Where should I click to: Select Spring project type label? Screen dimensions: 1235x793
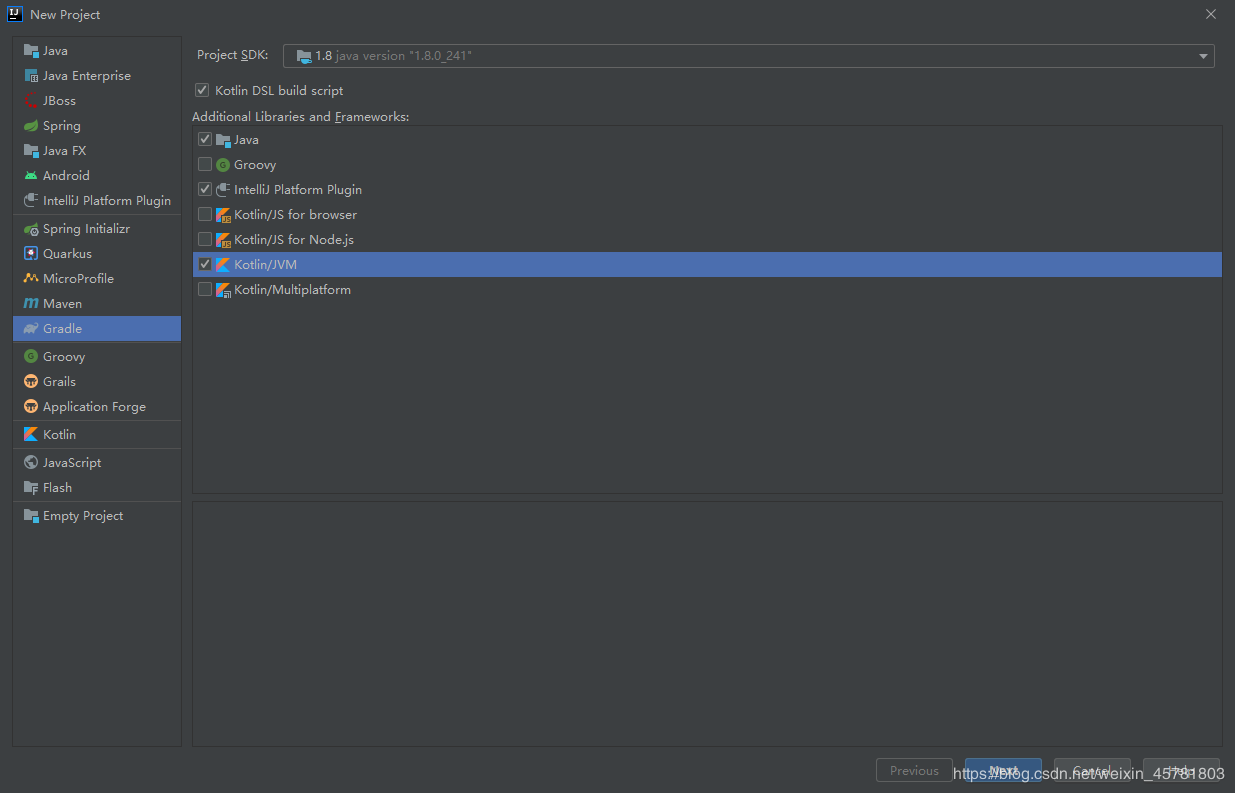tap(61, 125)
